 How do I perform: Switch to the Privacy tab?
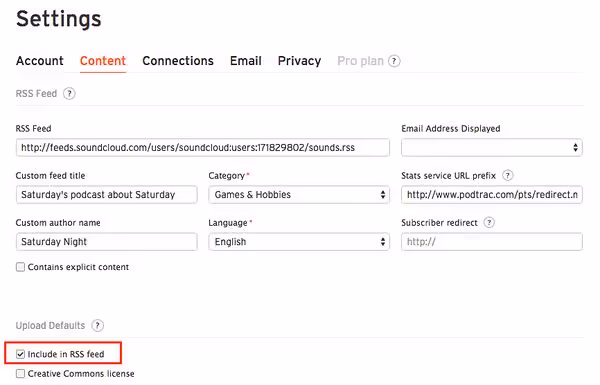(x=299, y=61)
